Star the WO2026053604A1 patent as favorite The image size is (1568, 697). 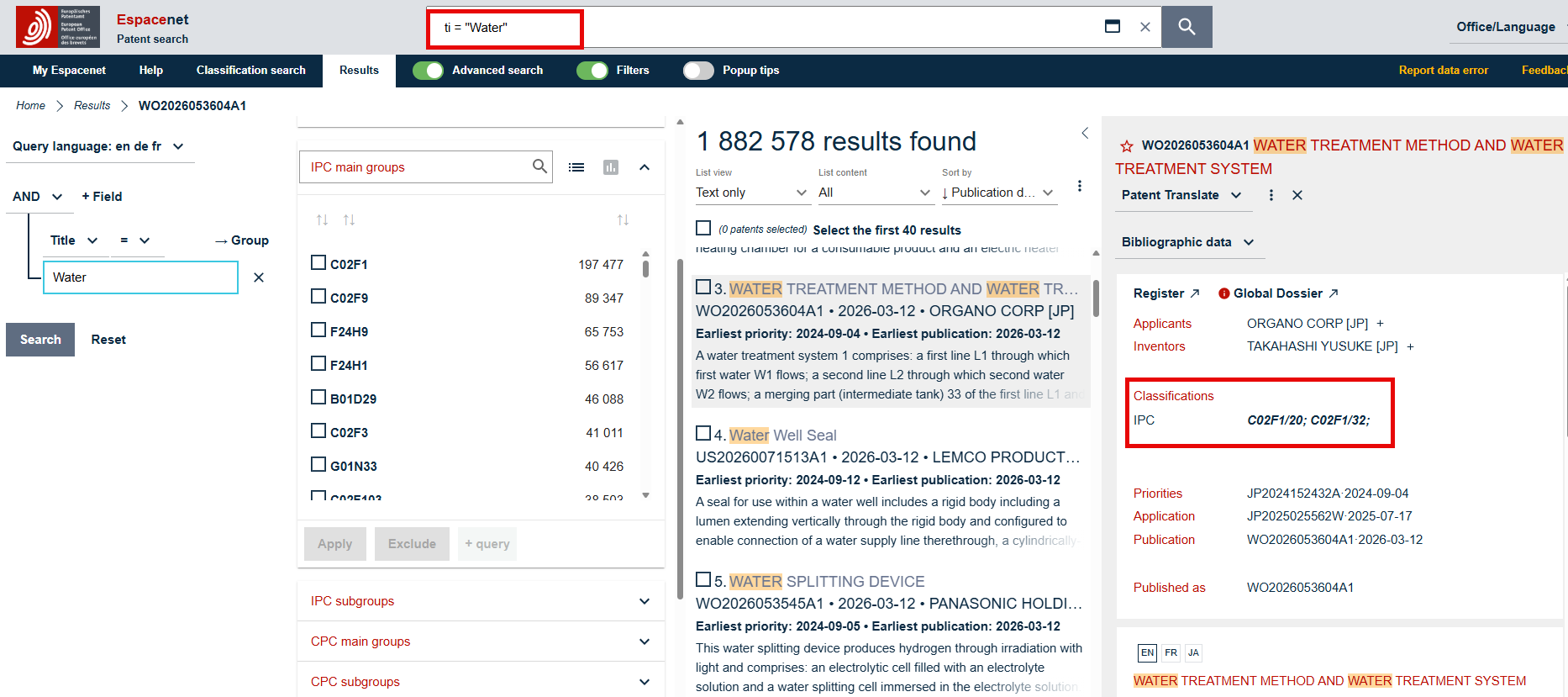pos(1127,146)
